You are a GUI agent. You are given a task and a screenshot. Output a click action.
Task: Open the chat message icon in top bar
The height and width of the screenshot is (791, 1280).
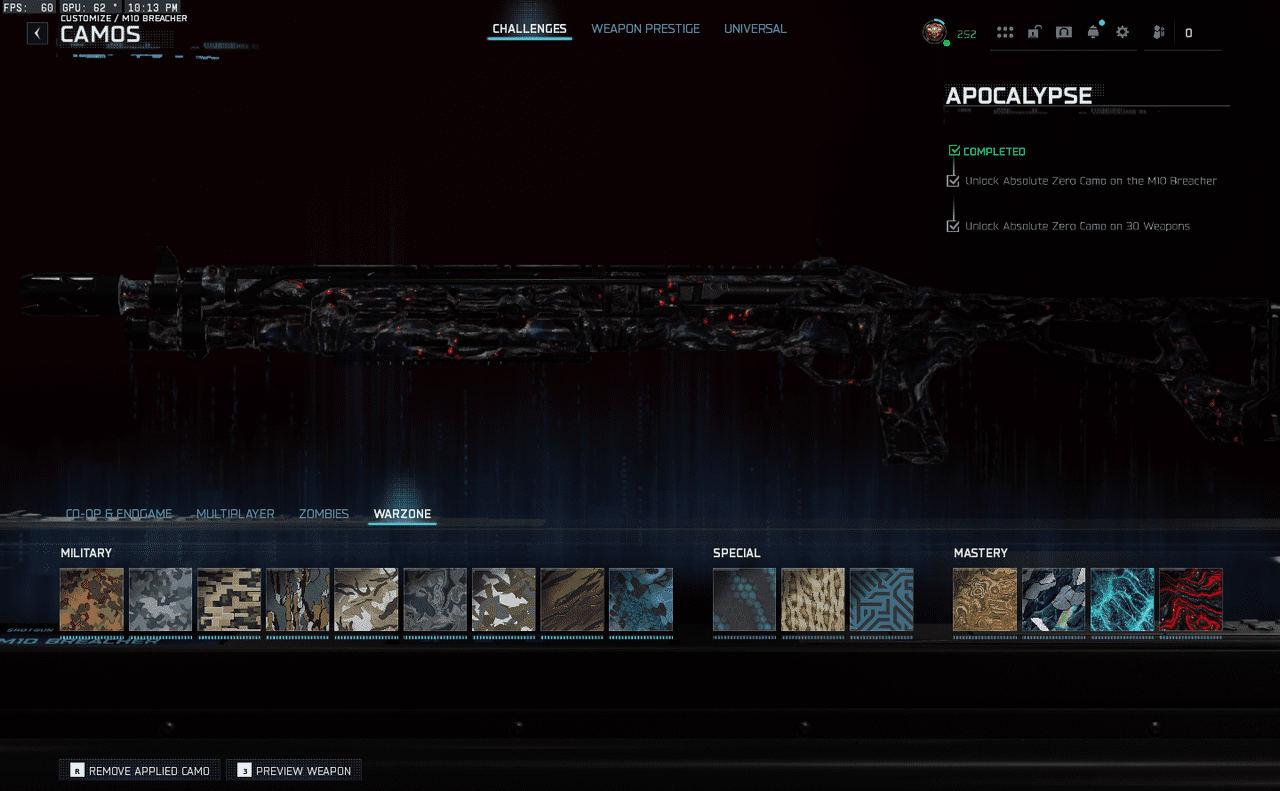1064,33
